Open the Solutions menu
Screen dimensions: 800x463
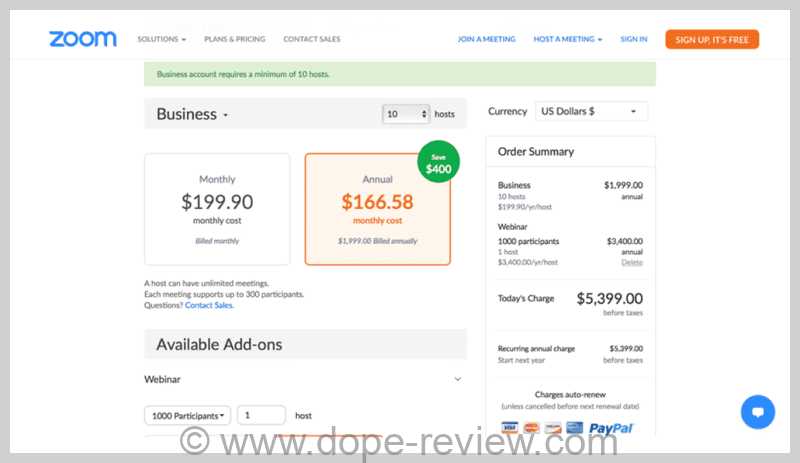[161, 39]
